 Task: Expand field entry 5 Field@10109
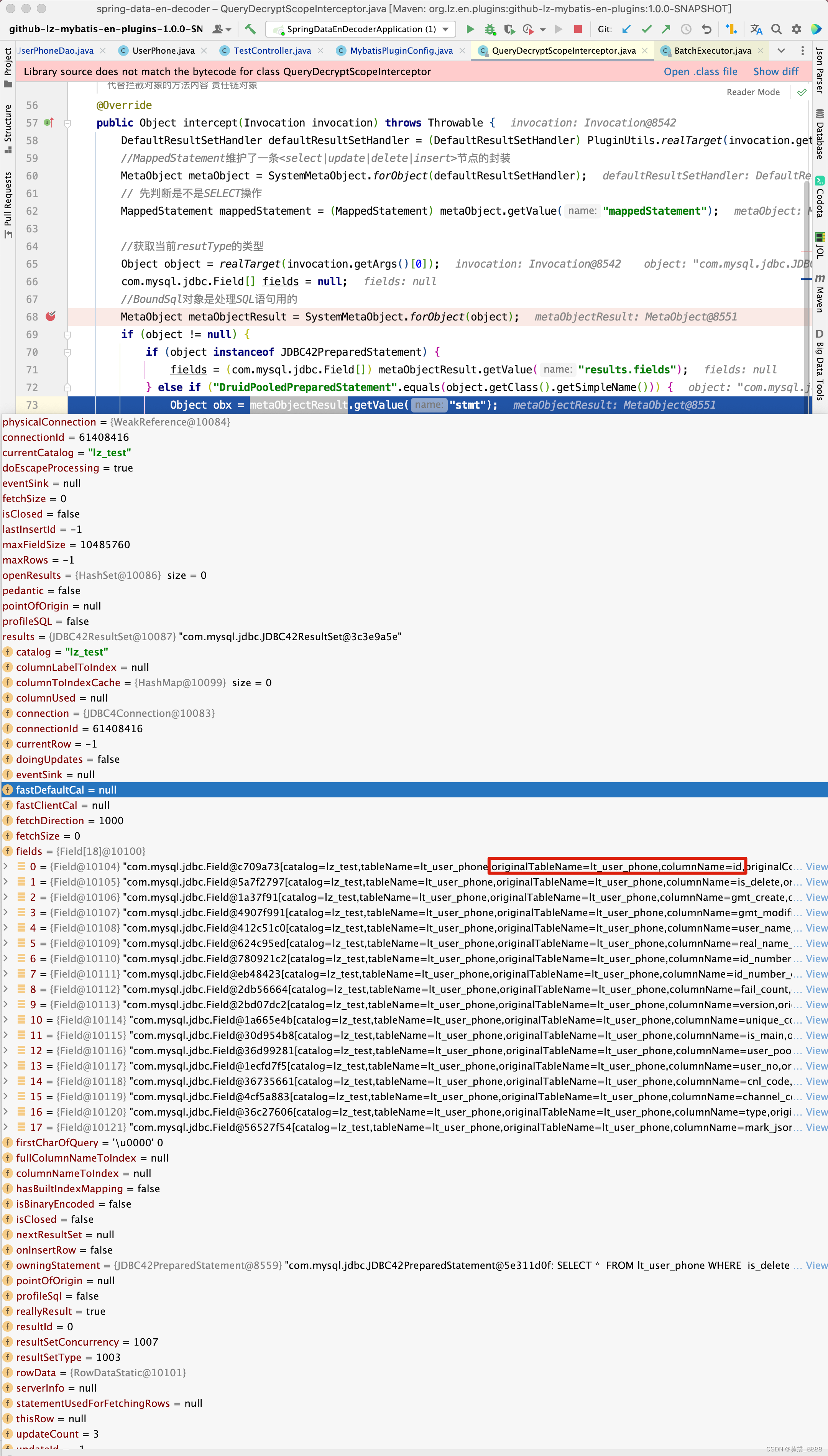click(6, 943)
